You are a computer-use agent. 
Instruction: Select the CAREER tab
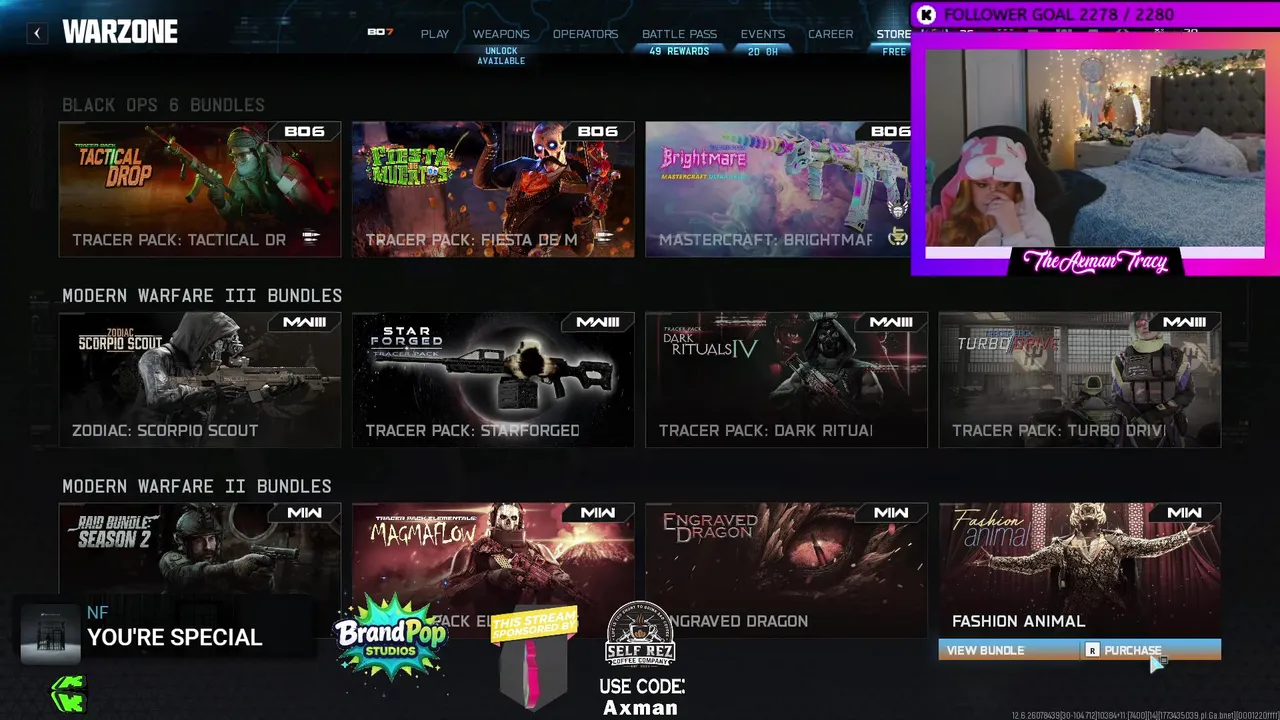(831, 34)
